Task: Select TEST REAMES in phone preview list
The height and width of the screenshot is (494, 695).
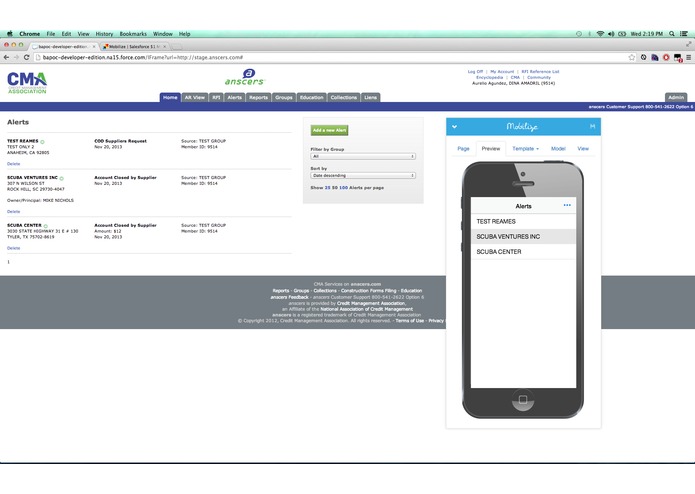Action: 523,222
